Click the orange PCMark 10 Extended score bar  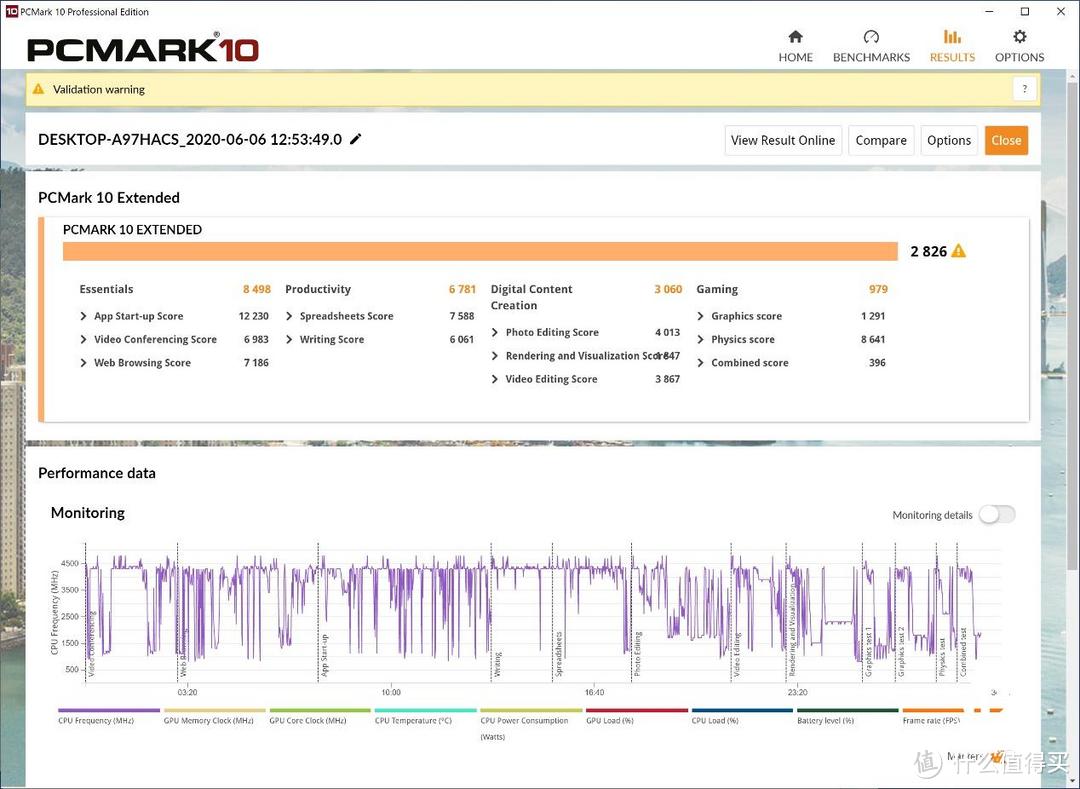point(480,251)
